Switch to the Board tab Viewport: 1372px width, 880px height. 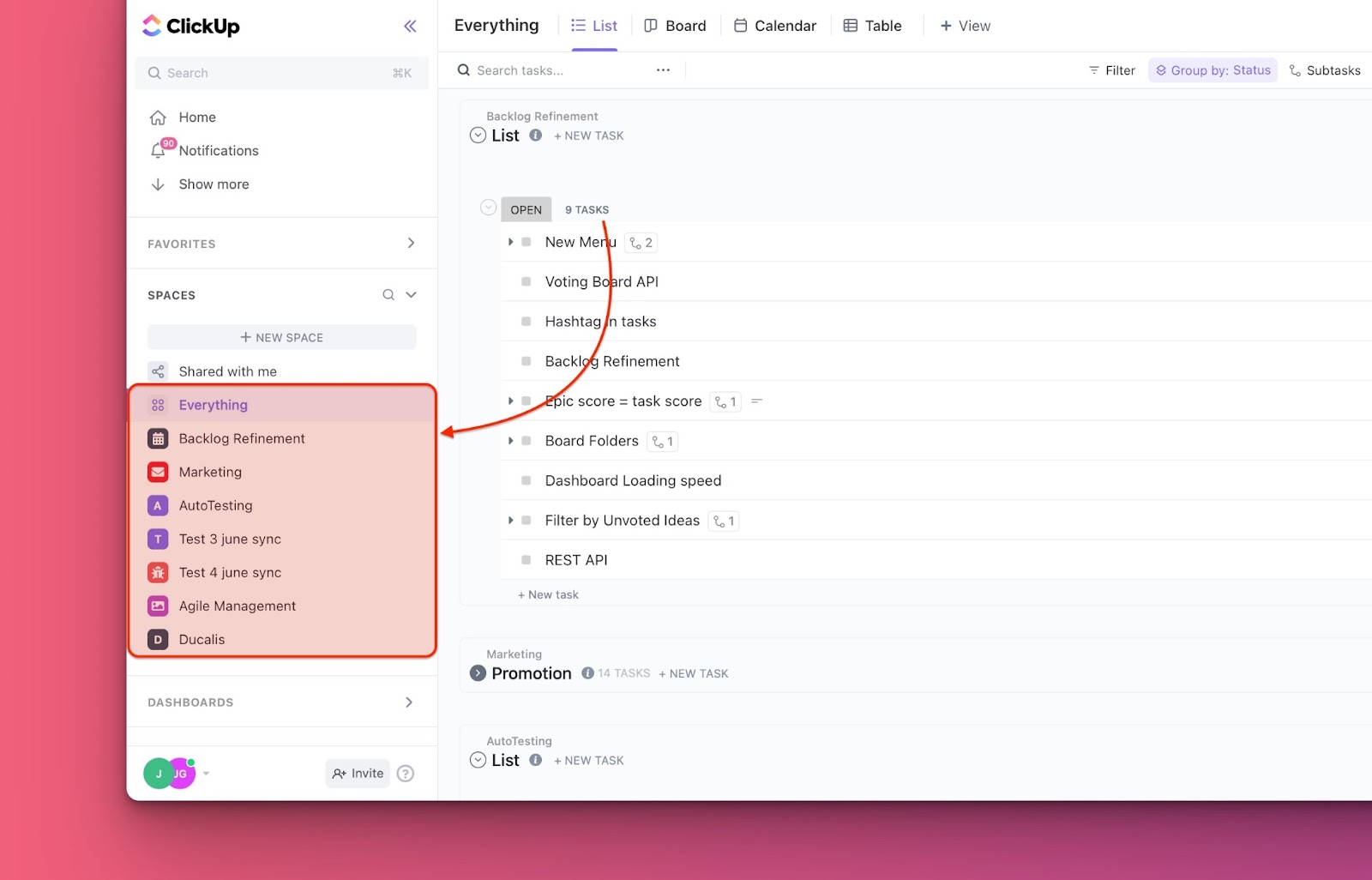coord(676,26)
